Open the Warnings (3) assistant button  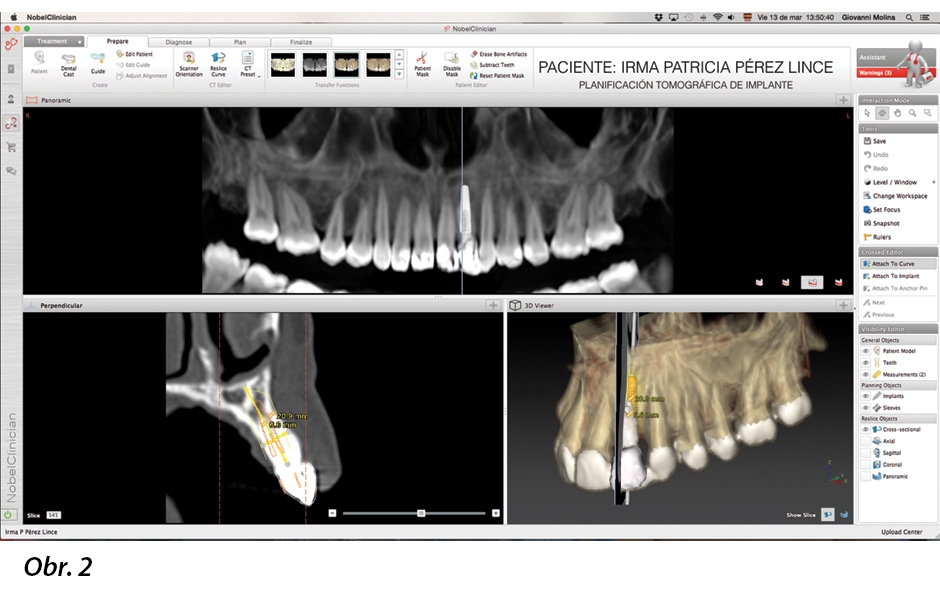click(x=876, y=73)
